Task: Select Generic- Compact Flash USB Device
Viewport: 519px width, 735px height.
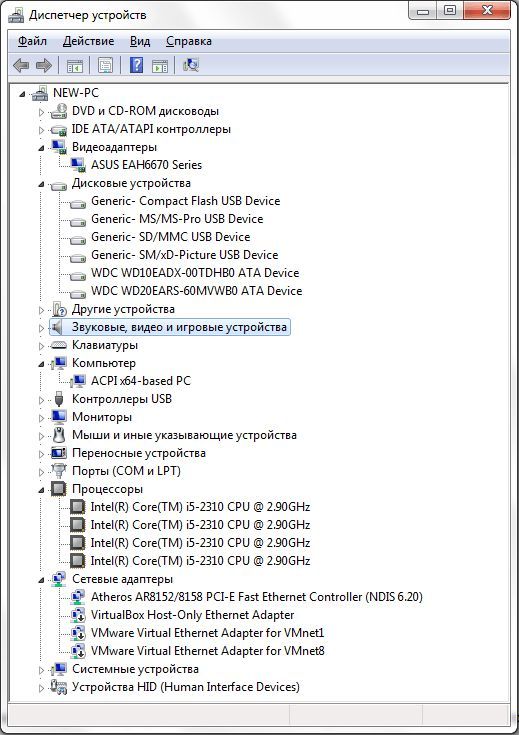Action: (x=185, y=201)
